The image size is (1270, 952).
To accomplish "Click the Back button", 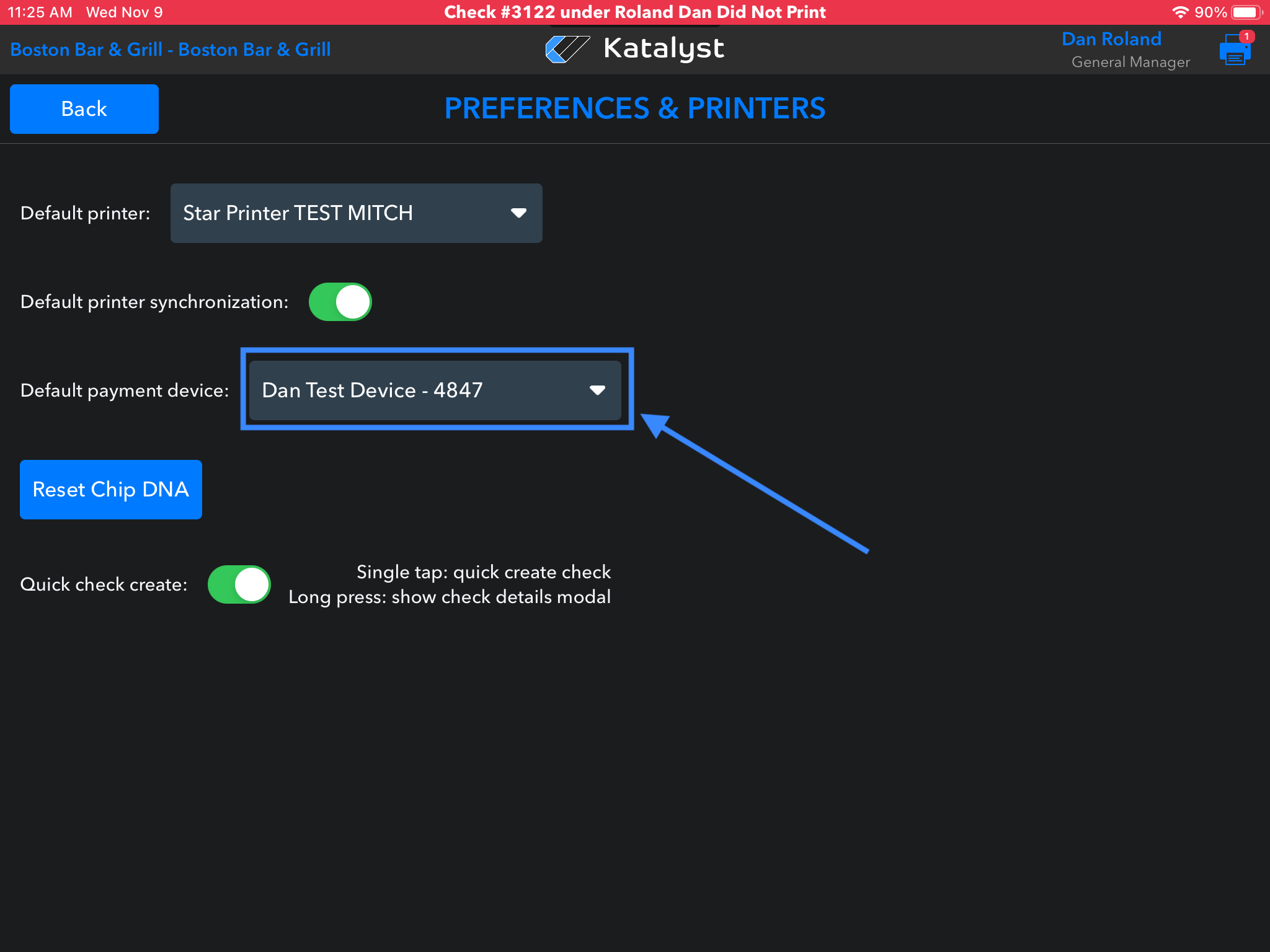I will (84, 109).
